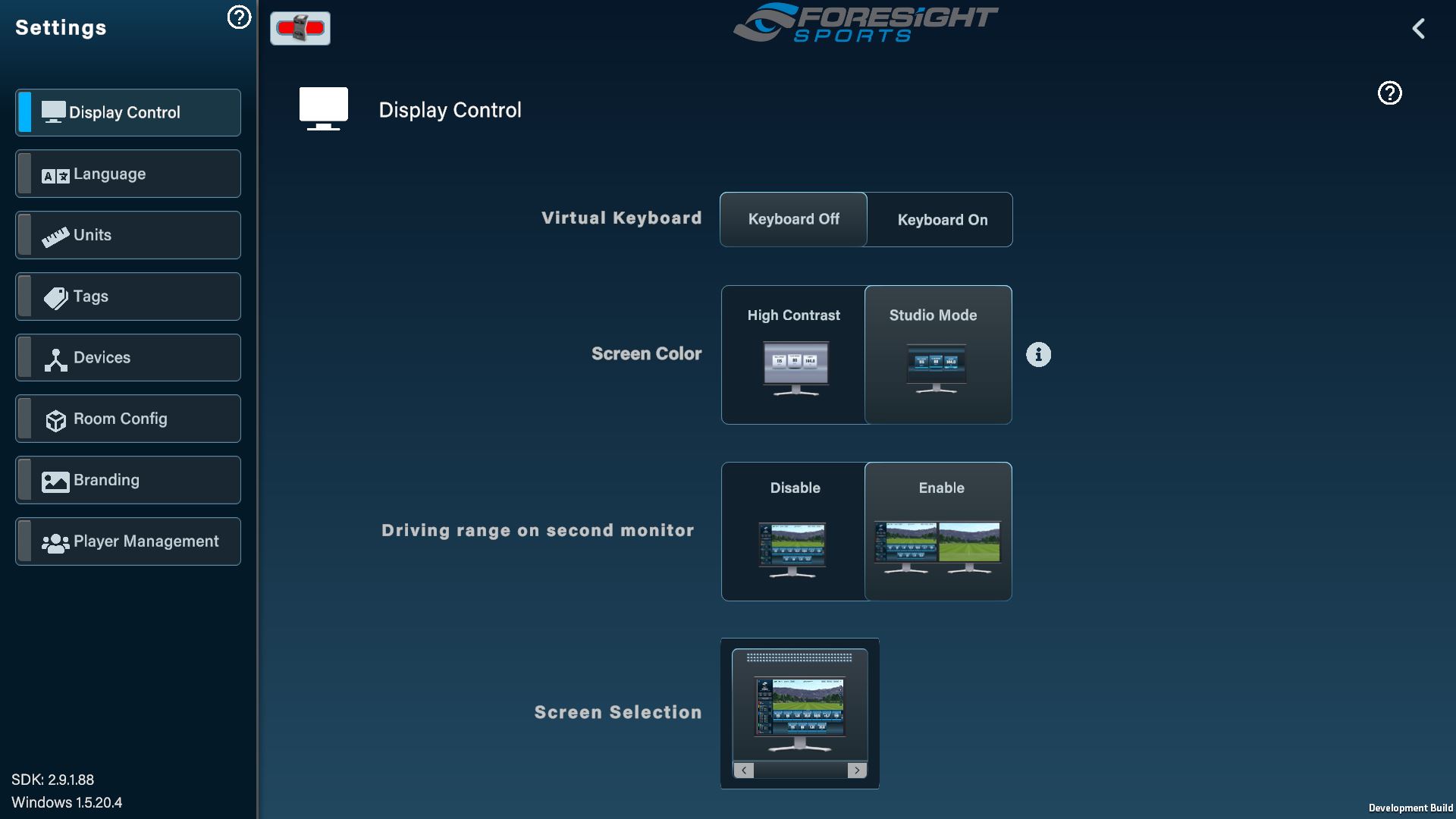Screen dimensions: 1456x819
Task: Click the large Display Control monitor icon
Action: pos(324,108)
